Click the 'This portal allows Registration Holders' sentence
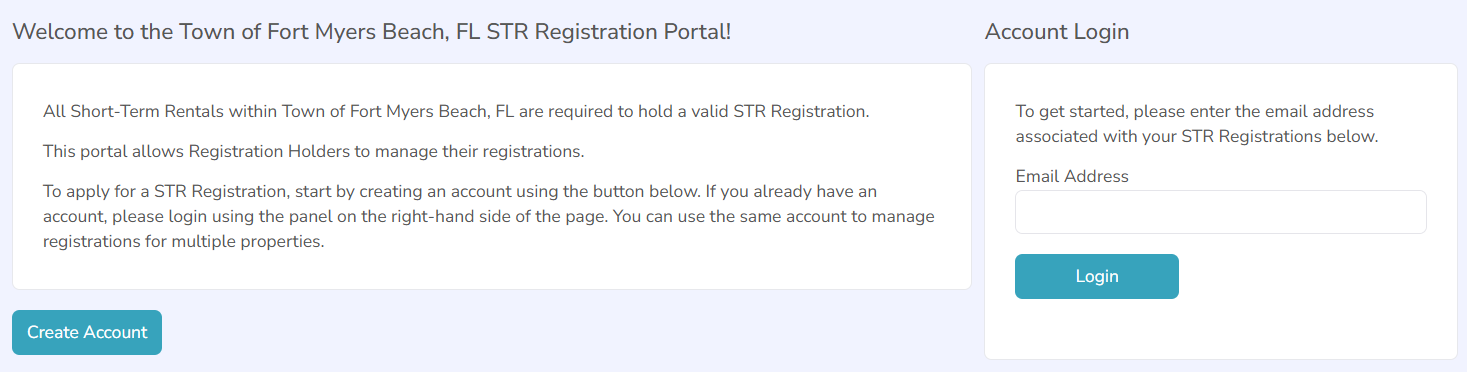 click(313, 152)
